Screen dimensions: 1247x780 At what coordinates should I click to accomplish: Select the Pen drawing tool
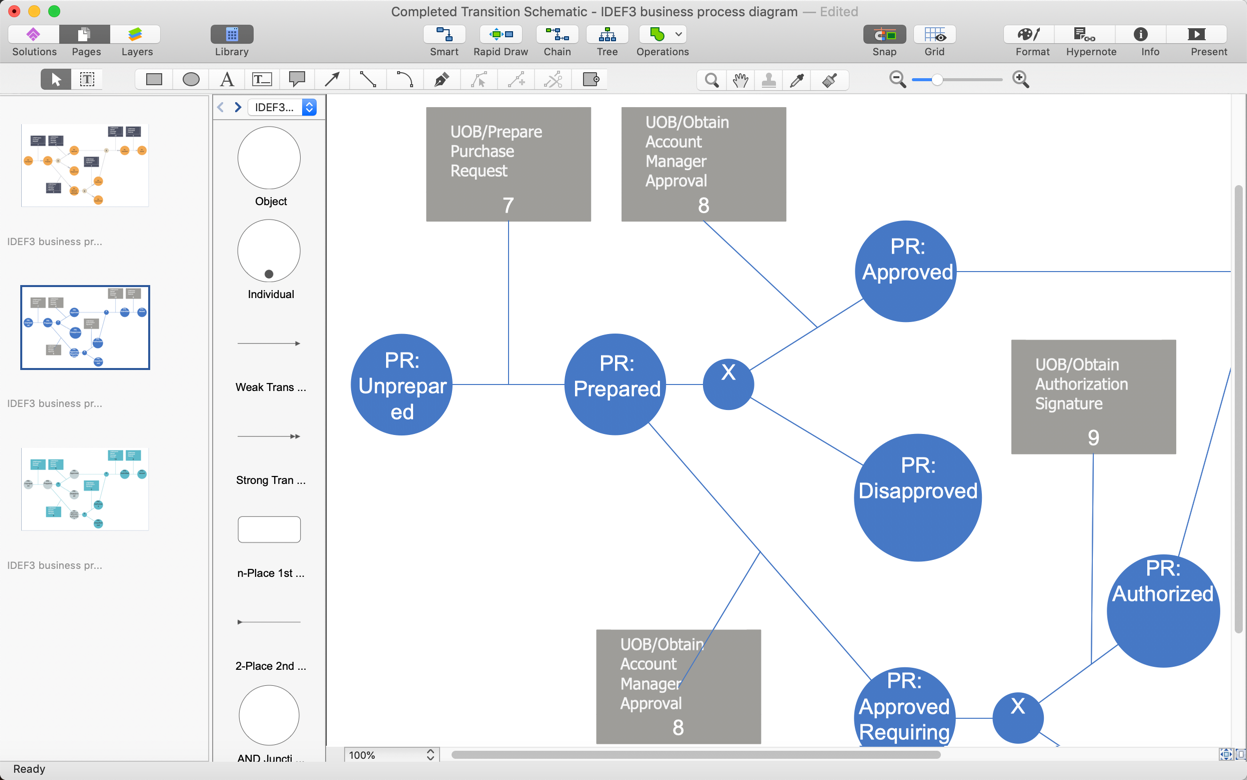click(440, 79)
